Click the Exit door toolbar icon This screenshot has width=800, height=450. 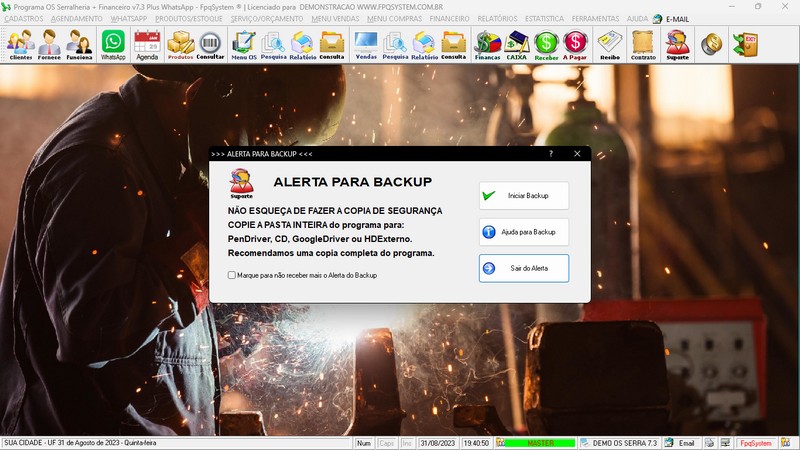pyautogui.click(x=745, y=44)
